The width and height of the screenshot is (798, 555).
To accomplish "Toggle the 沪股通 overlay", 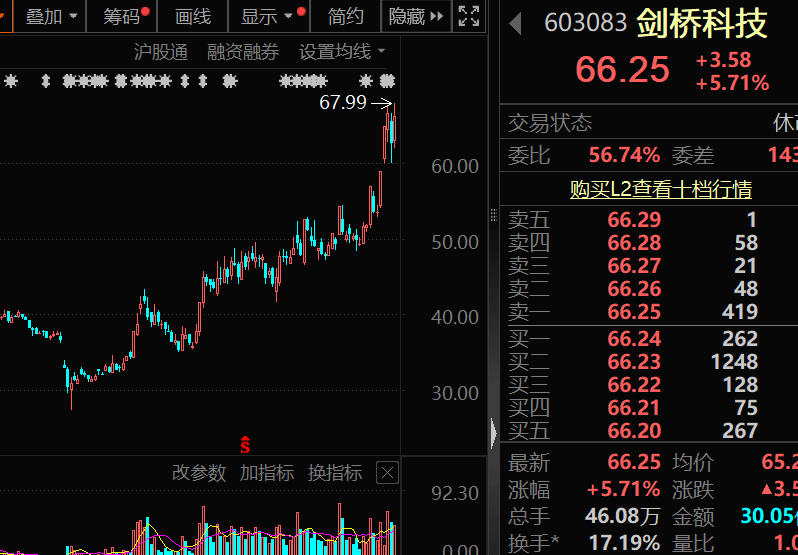I will [161, 52].
